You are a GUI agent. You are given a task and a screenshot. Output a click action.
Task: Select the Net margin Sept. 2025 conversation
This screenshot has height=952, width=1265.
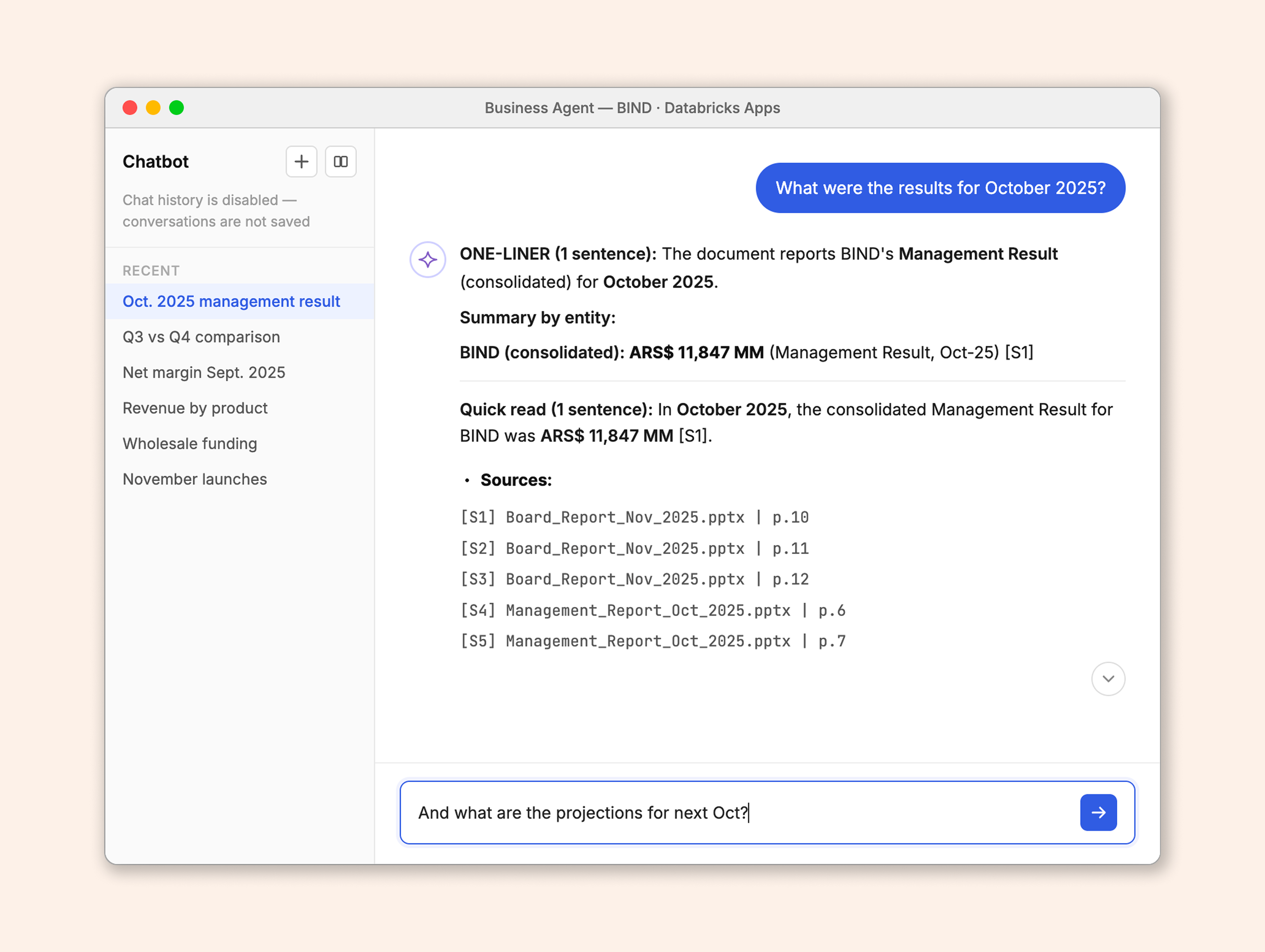click(x=203, y=372)
